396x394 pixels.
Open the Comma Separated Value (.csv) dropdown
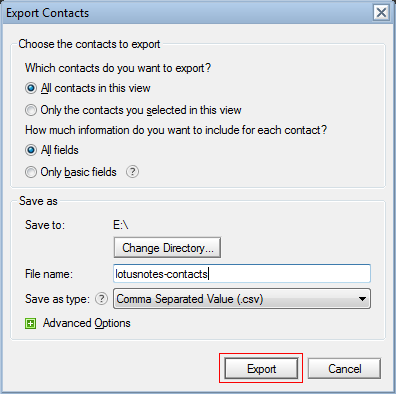242,299
